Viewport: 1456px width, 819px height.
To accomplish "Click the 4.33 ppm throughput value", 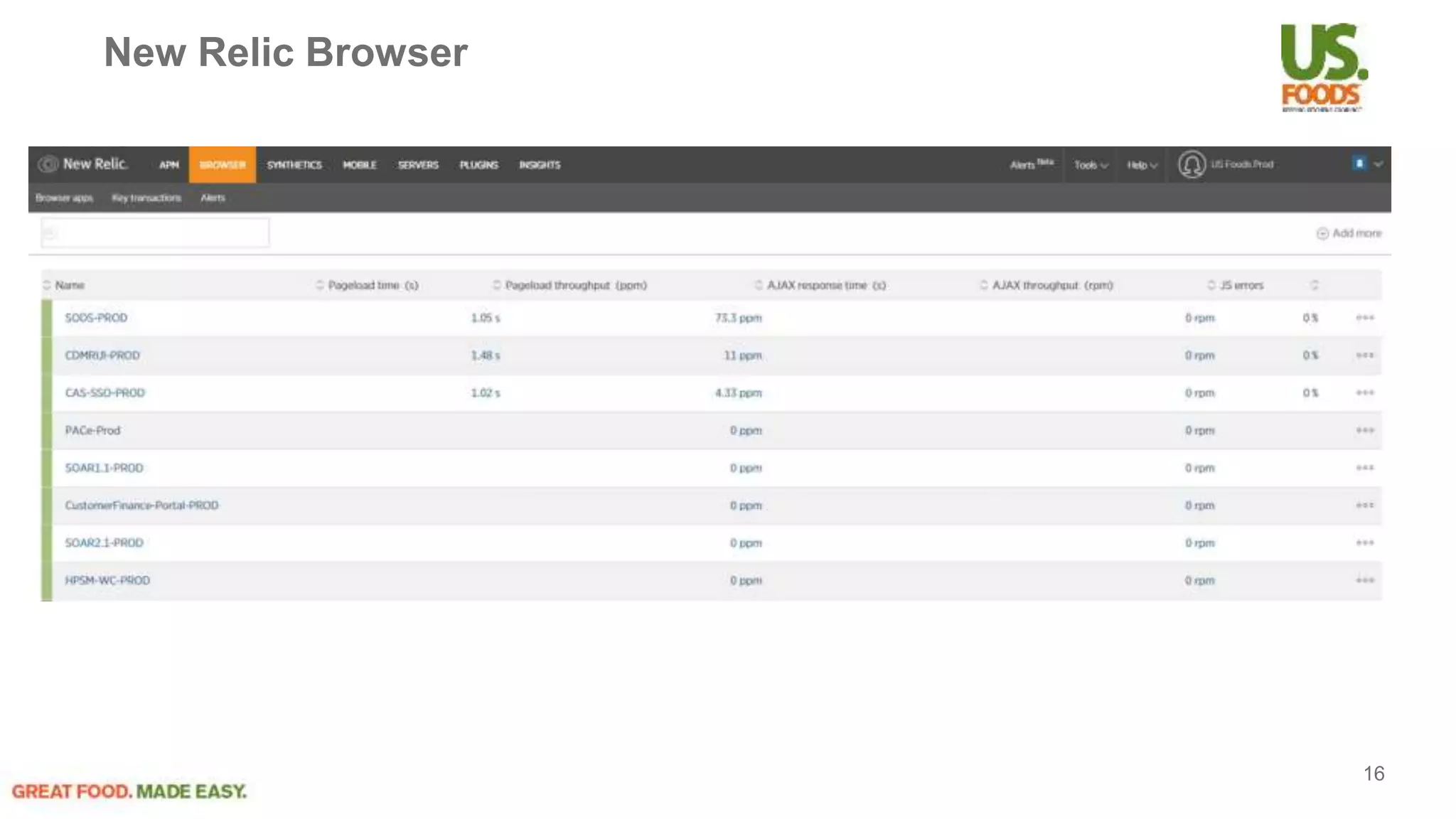I will [738, 392].
